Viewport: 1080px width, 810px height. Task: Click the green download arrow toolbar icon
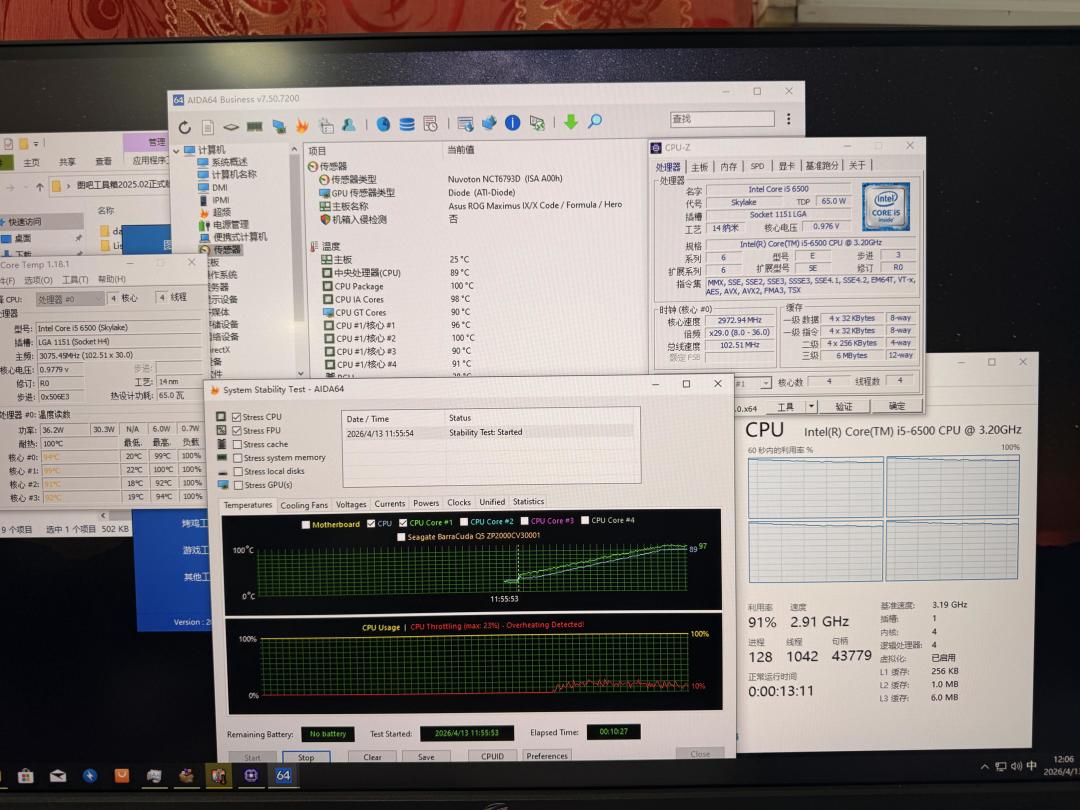click(570, 122)
